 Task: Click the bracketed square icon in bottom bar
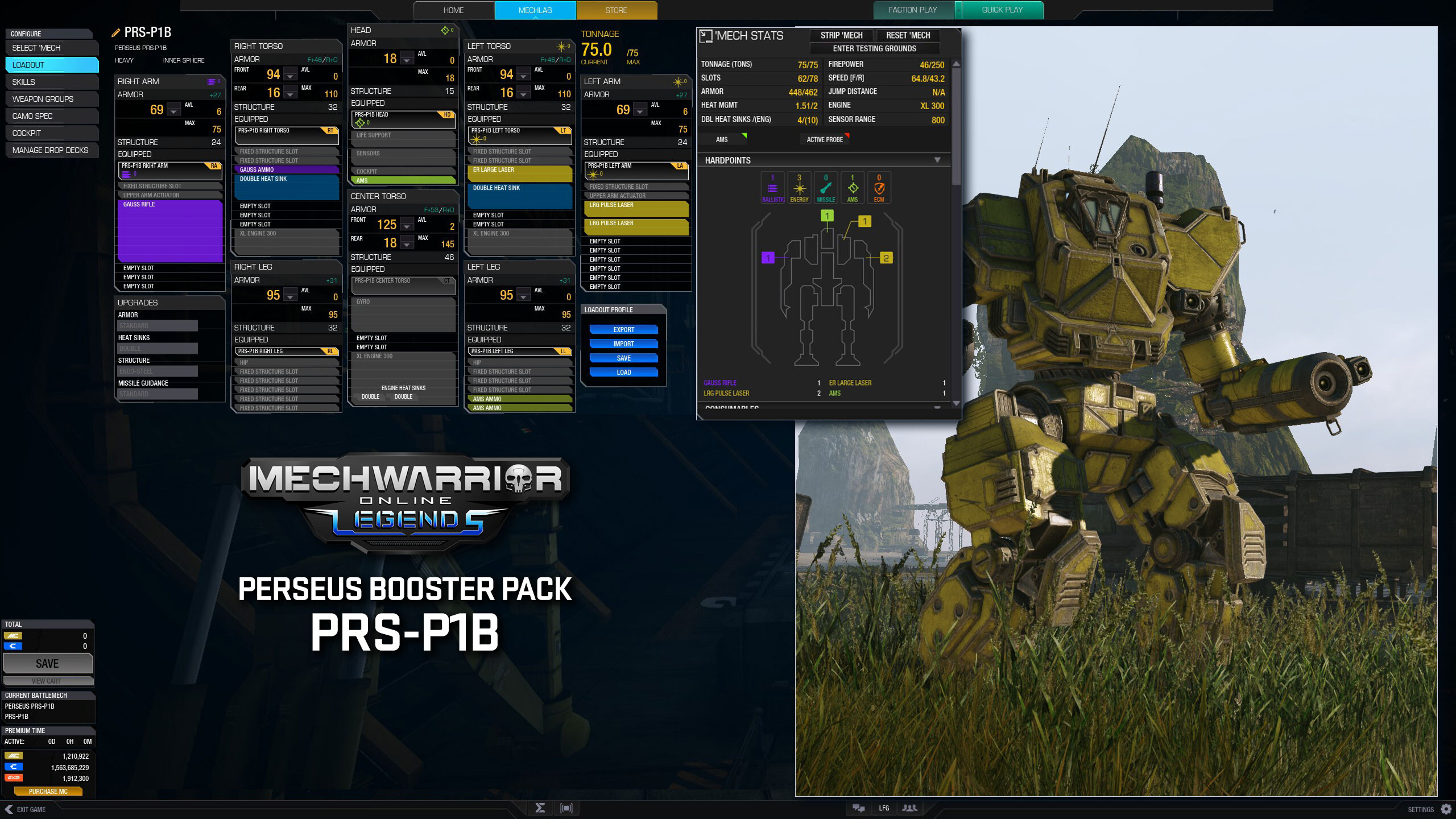tap(566, 808)
